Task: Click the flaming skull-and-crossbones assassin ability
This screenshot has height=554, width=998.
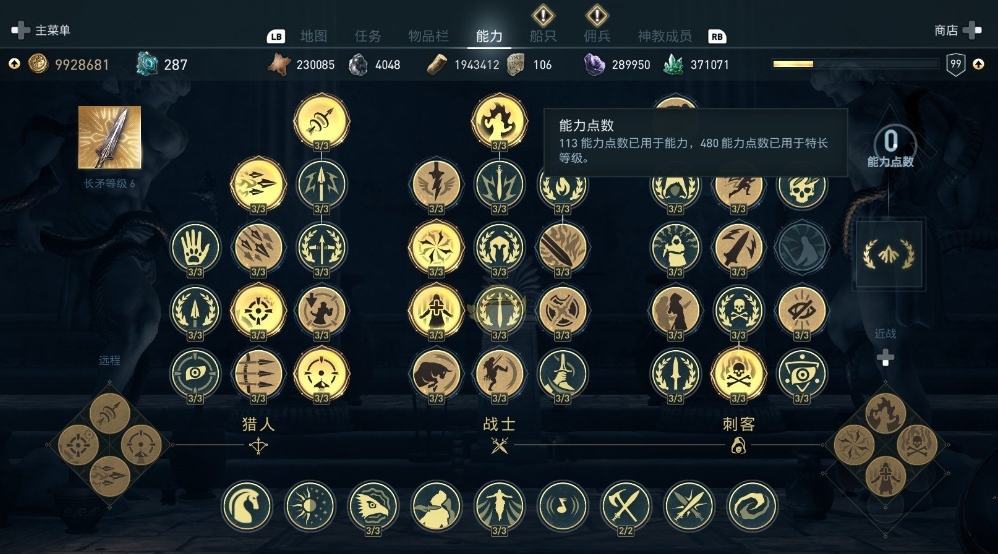Action: click(738, 374)
